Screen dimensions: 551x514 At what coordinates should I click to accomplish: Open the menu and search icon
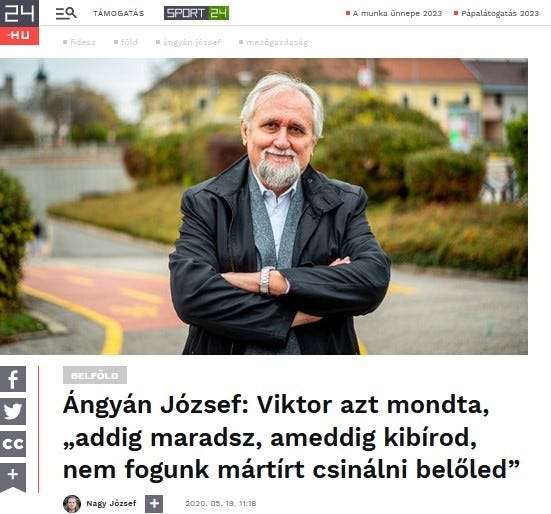[x=66, y=13]
